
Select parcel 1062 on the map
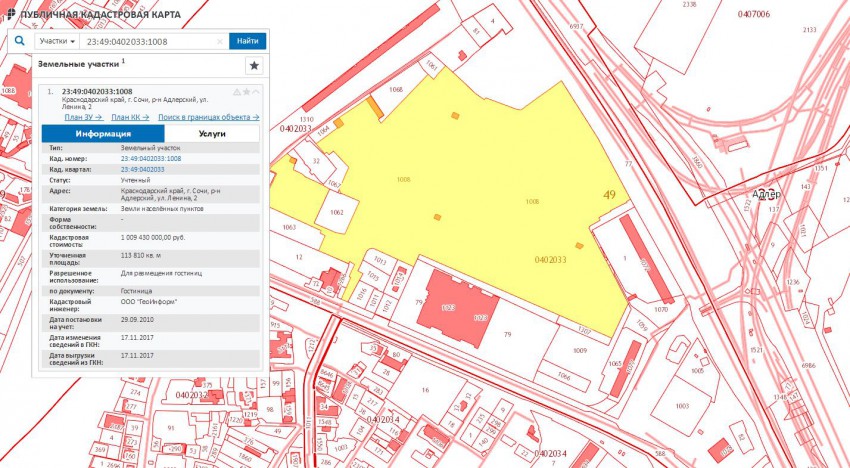(x=337, y=213)
